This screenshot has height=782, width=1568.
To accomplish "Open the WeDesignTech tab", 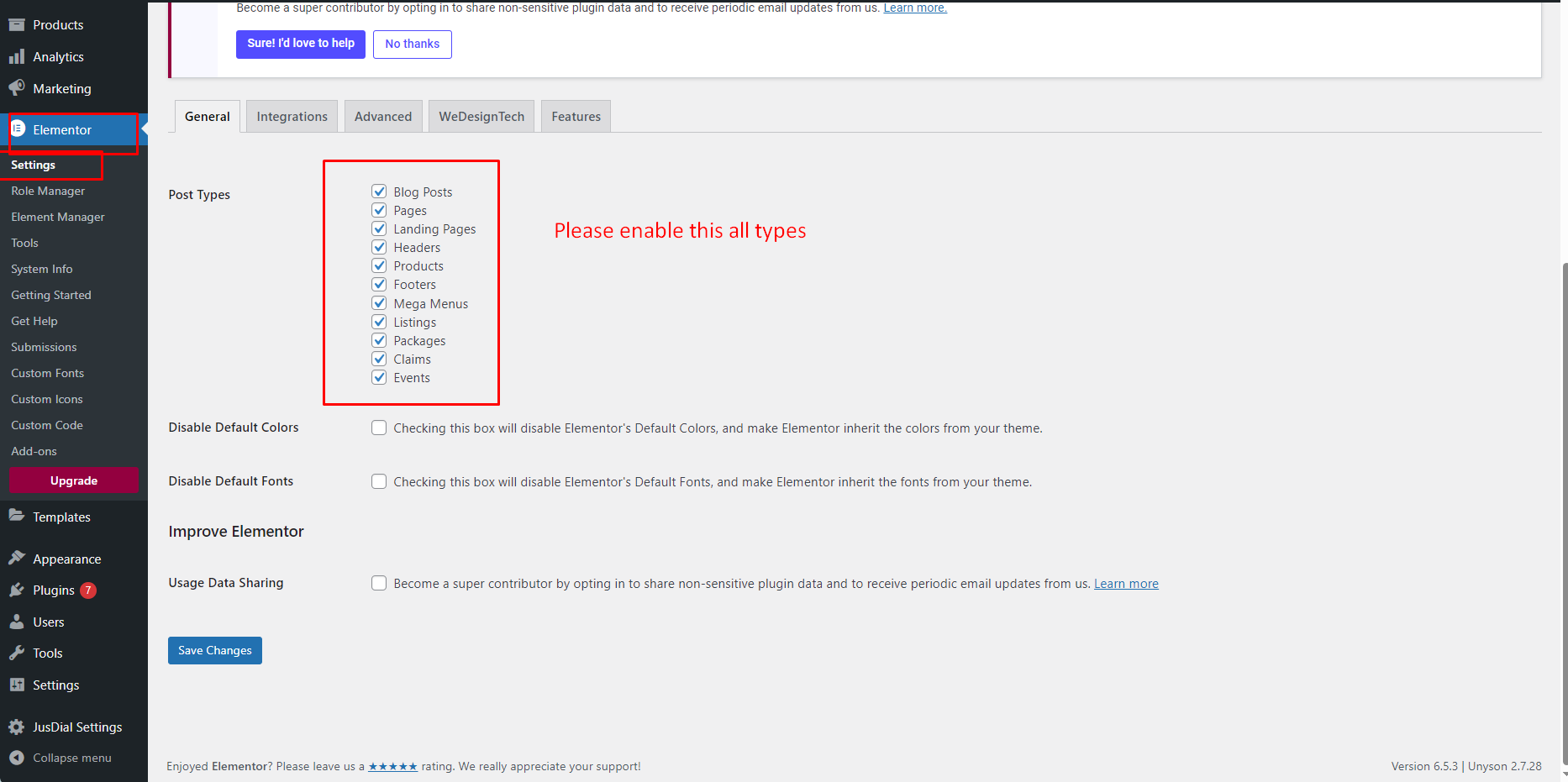I will [x=481, y=117].
